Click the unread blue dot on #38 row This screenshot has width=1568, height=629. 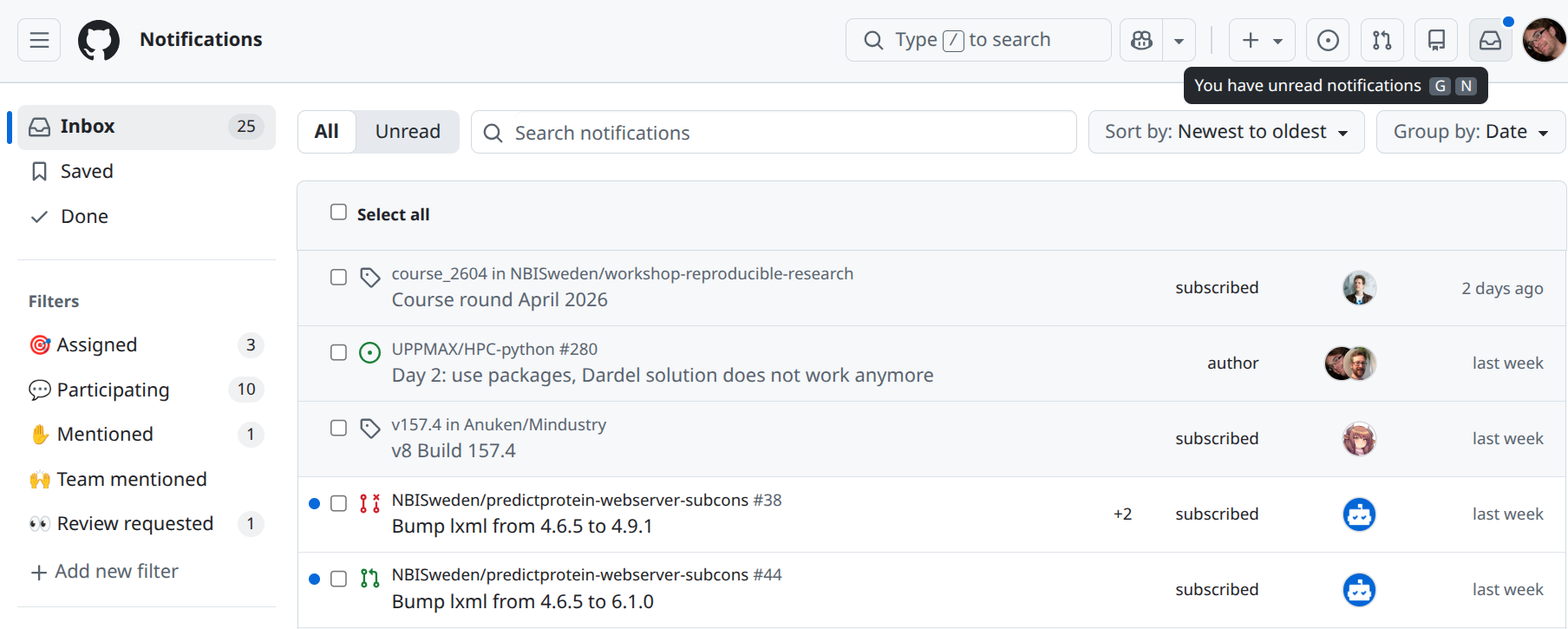pos(314,504)
